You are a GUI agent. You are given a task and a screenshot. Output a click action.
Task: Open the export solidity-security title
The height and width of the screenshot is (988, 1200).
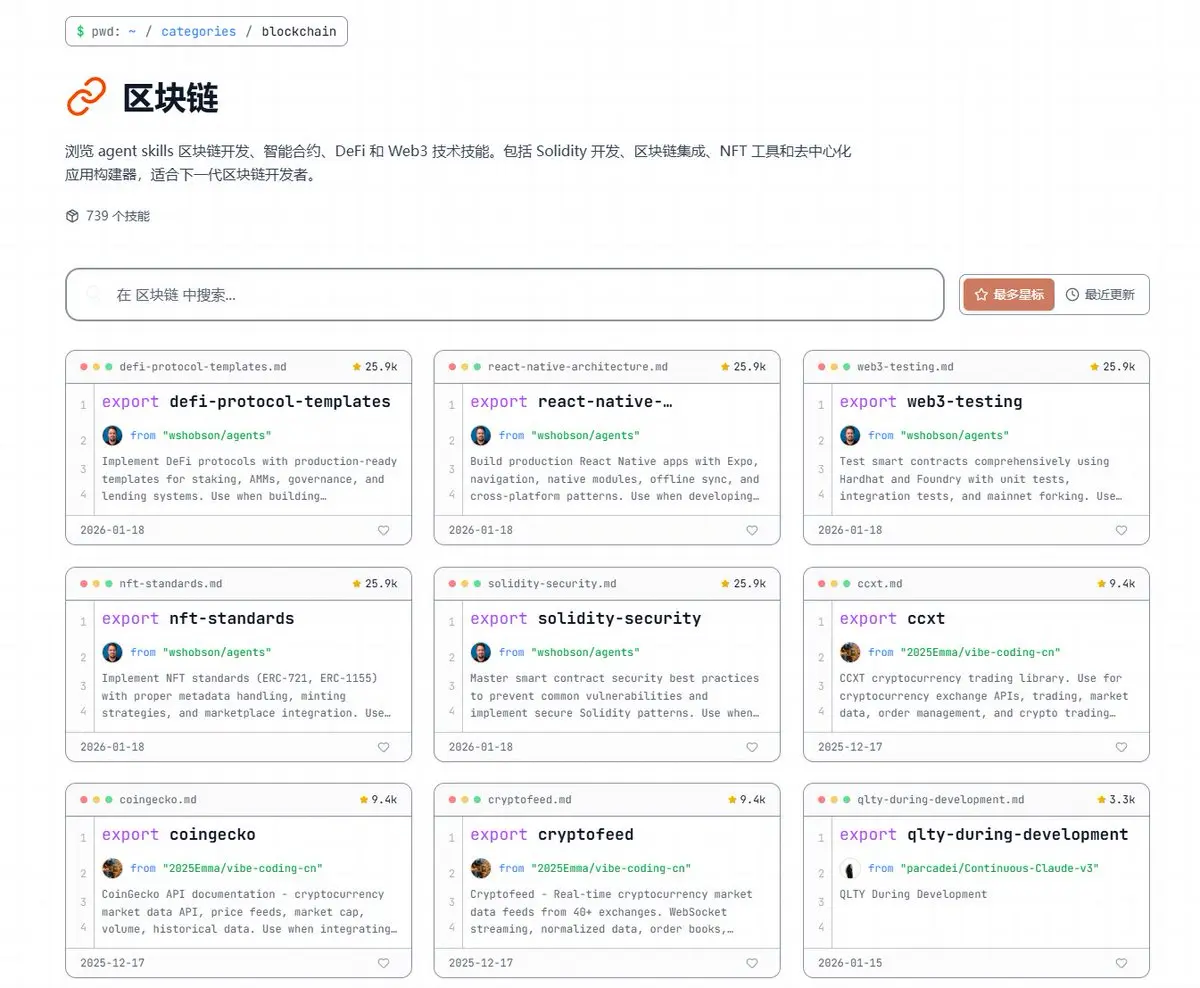(585, 618)
